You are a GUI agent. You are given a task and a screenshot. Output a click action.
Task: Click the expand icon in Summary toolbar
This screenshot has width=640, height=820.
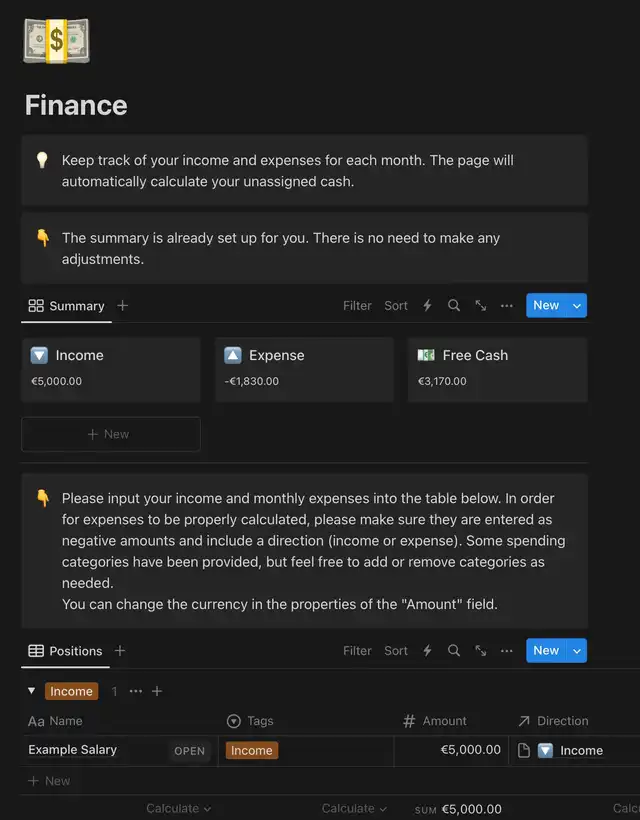click(481, 306)
